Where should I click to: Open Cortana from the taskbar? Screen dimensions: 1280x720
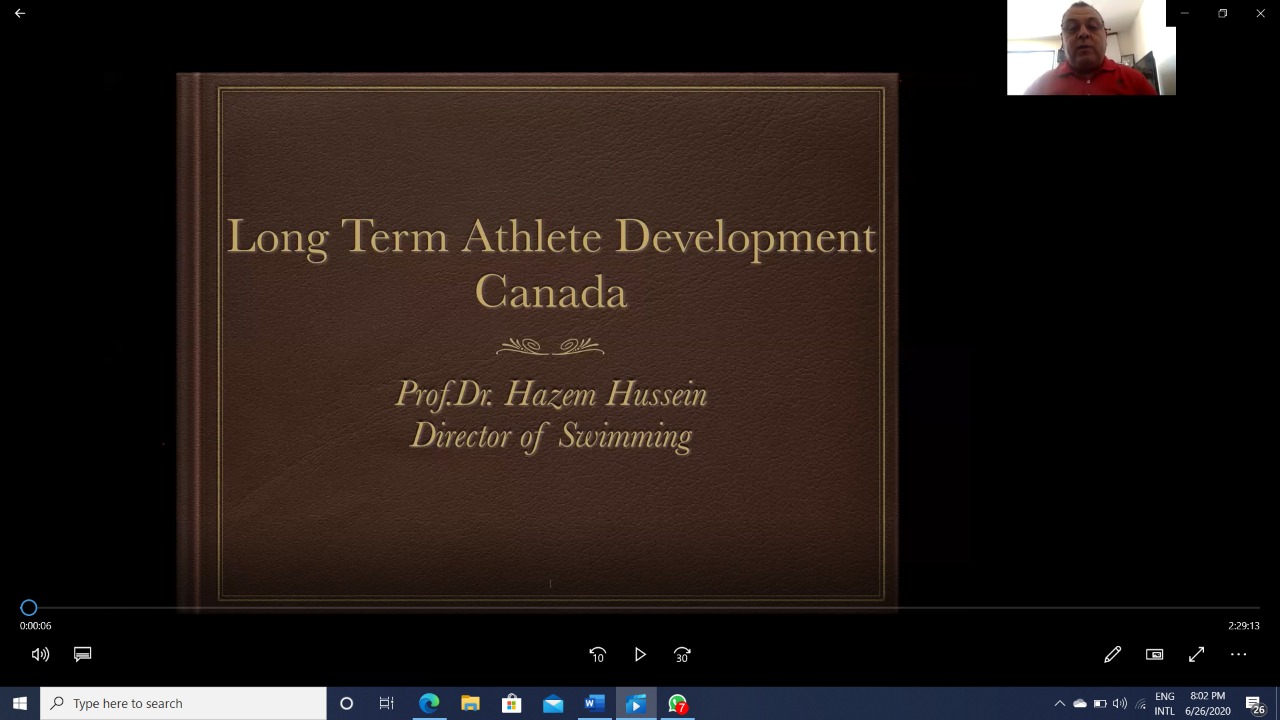[x=346, y=703]
